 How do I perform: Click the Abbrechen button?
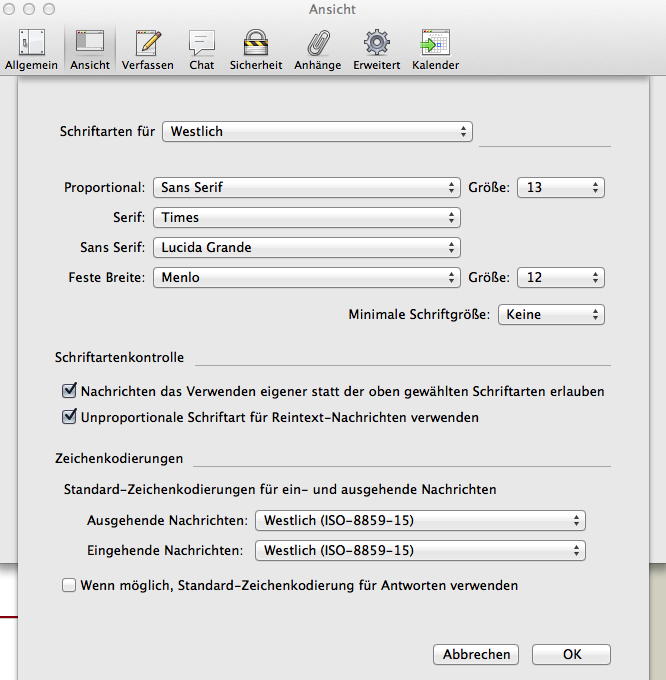pos(477,655)
